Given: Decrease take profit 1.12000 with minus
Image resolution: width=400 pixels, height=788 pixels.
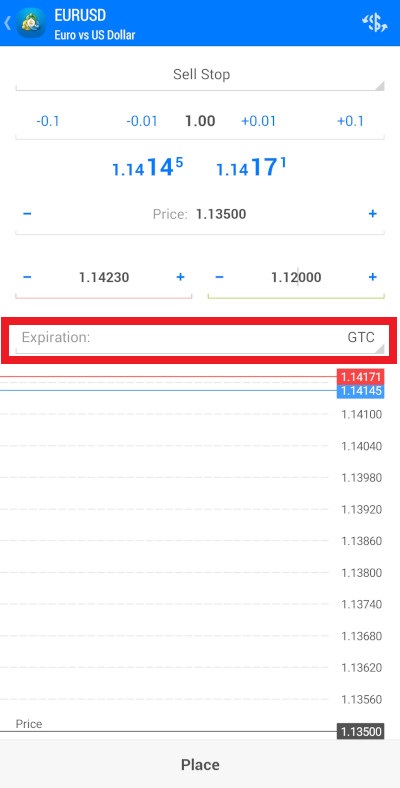Looking at the screenshot, I should coord(219,277).
